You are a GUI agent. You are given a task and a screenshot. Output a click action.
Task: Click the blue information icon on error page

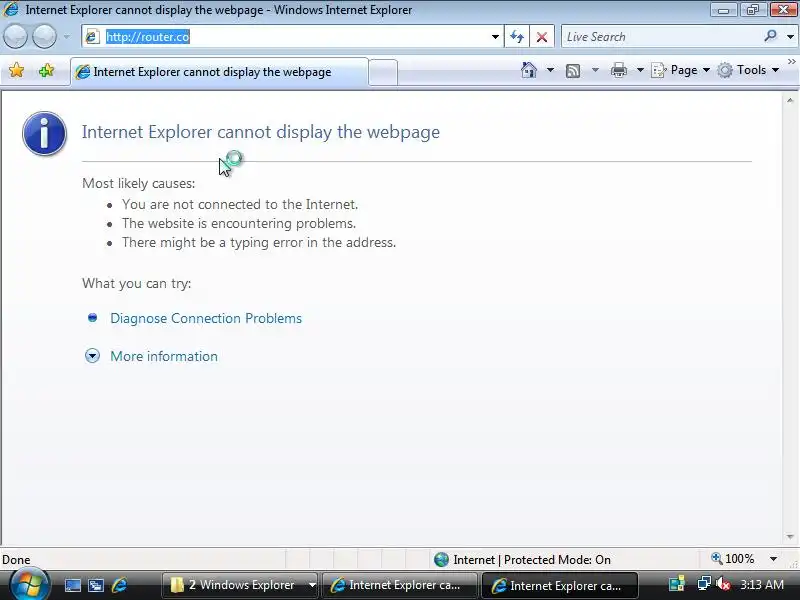[x=44, y=133]
